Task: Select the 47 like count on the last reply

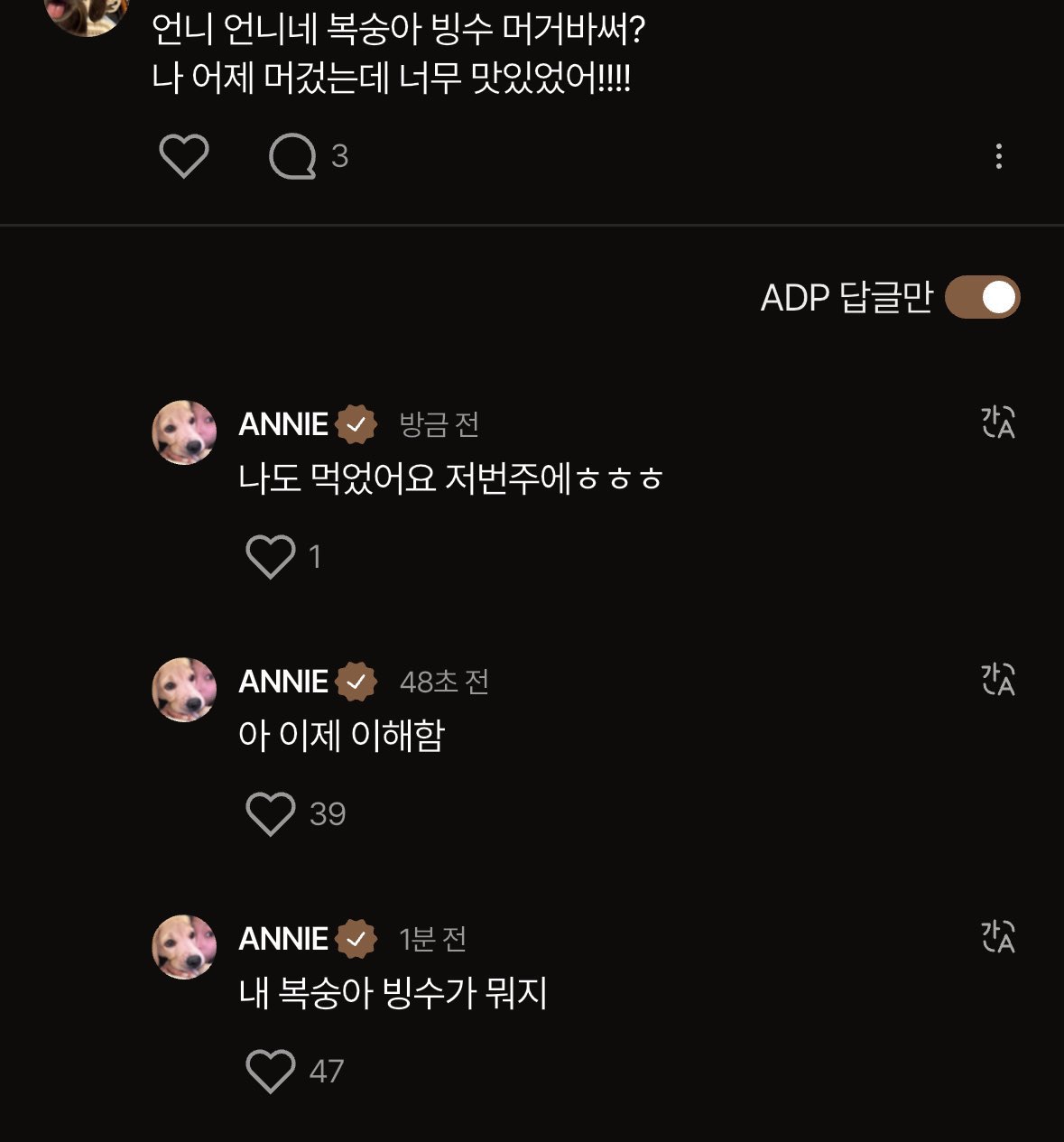Action: (x=327, y=1072)
